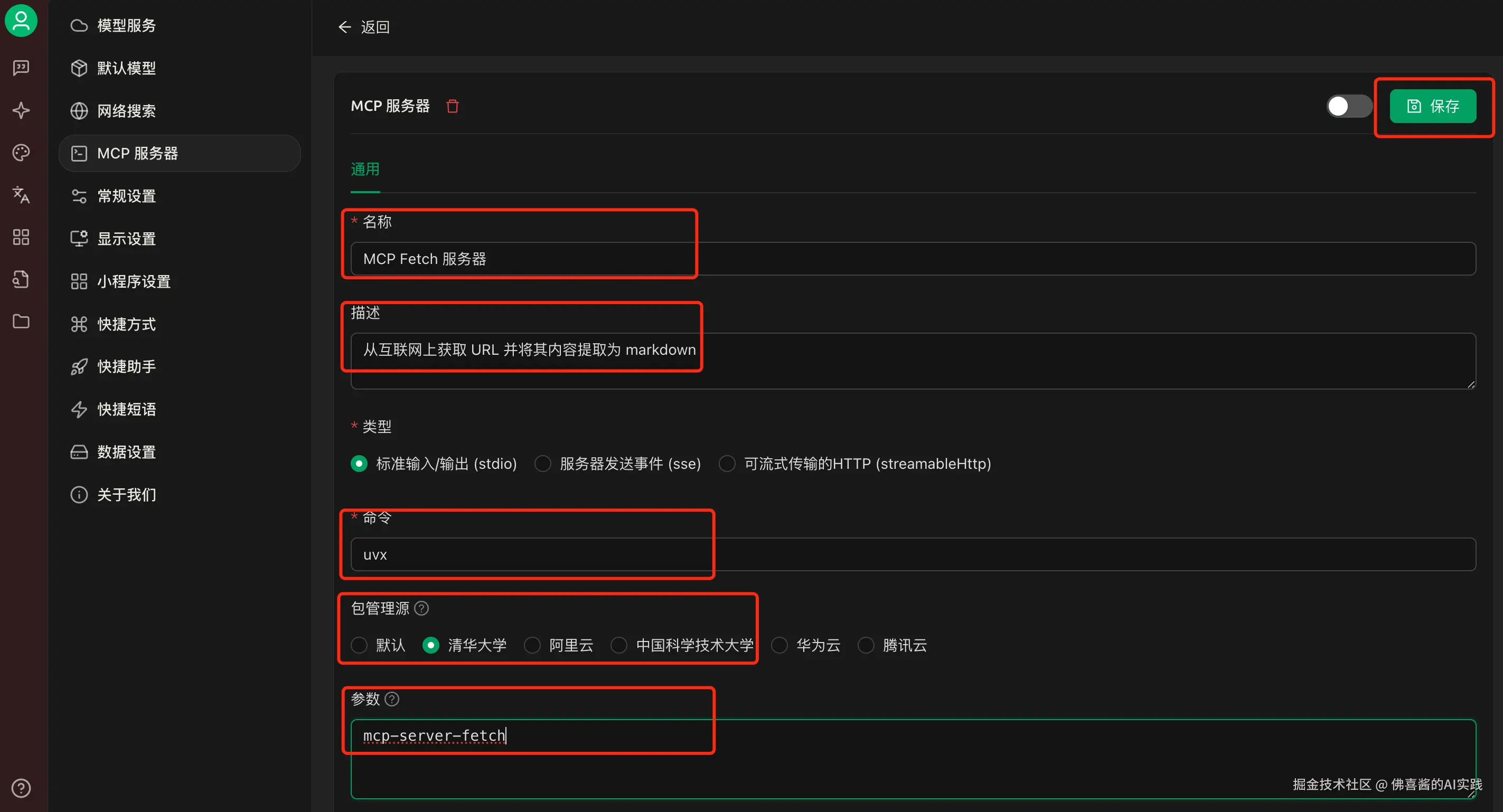Open the mini-apps grid sidebar icon
Viewport: 1503px width, 812px height.
pos(21,237)
